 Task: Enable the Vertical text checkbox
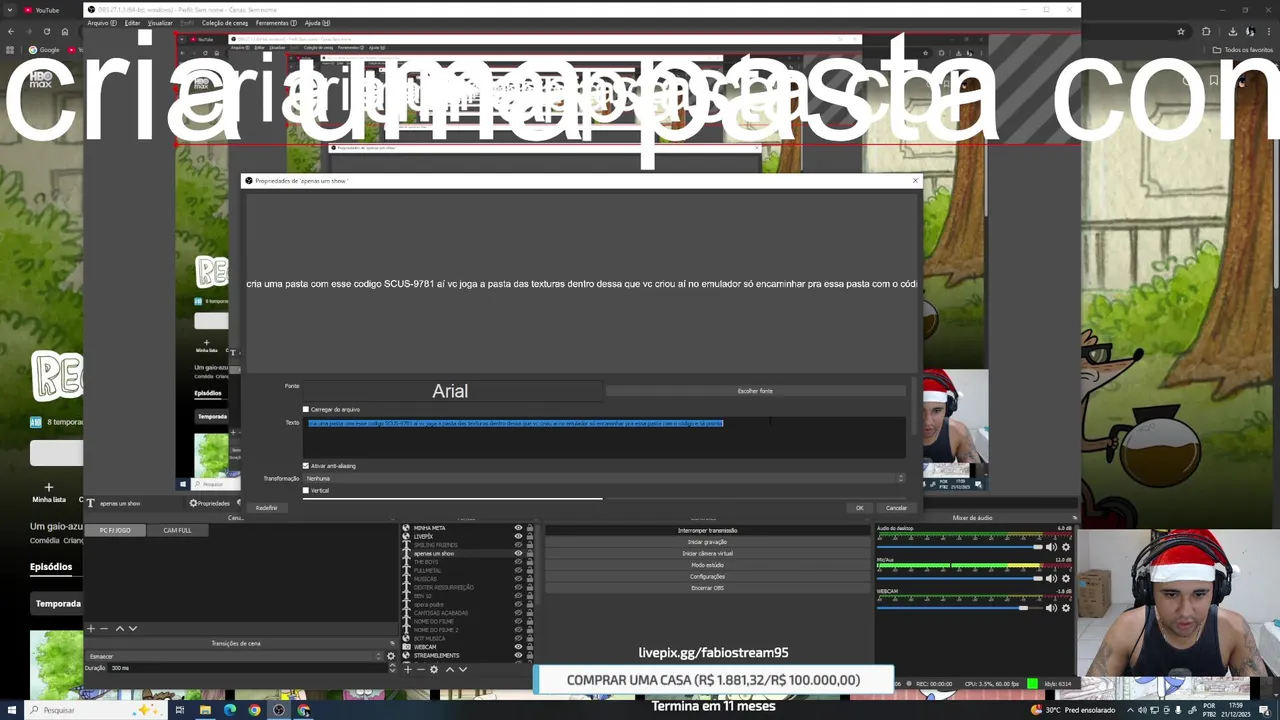tap(306, 490)
